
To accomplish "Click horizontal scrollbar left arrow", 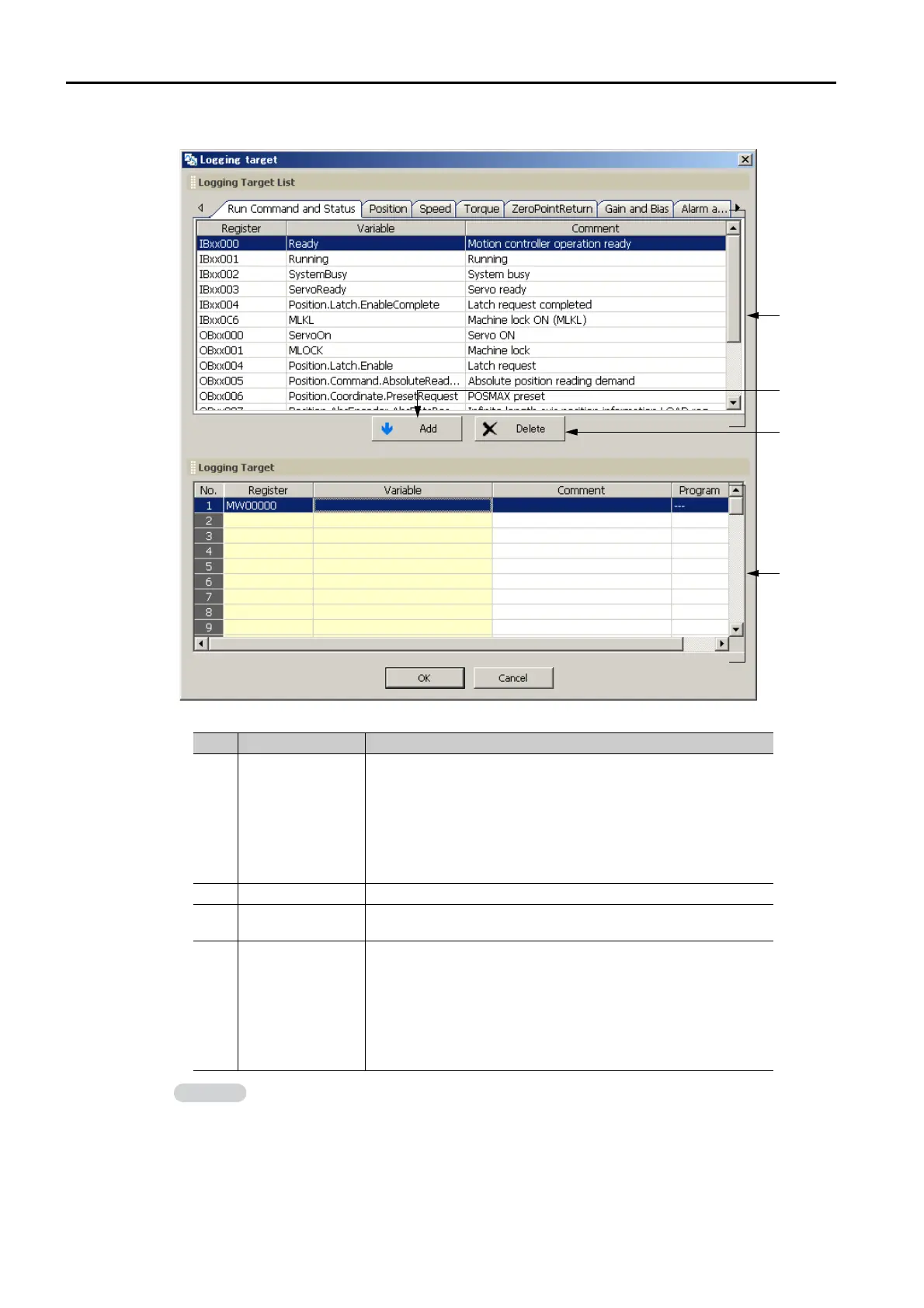I will pyautogui.click(x=201, y=644).
